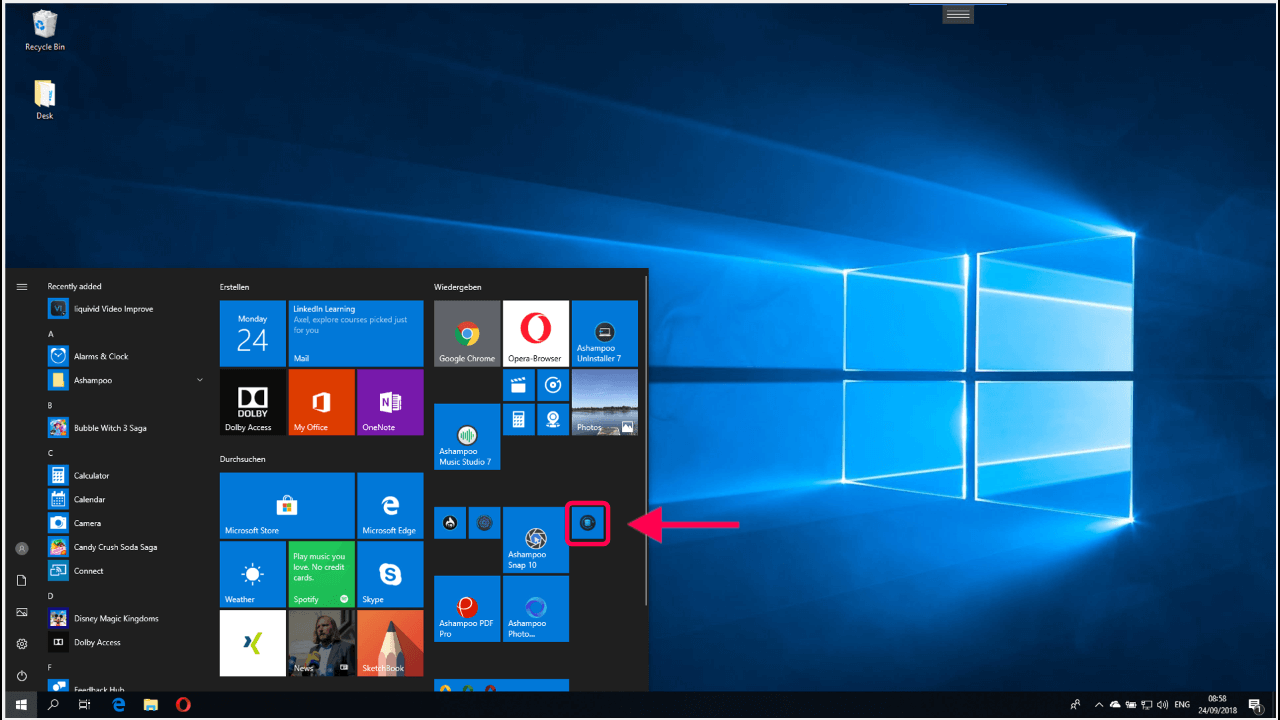Viewport: 1280px width, 720px height.
Task: Open the Action Center notification icon
Action: pos(1254,705)
